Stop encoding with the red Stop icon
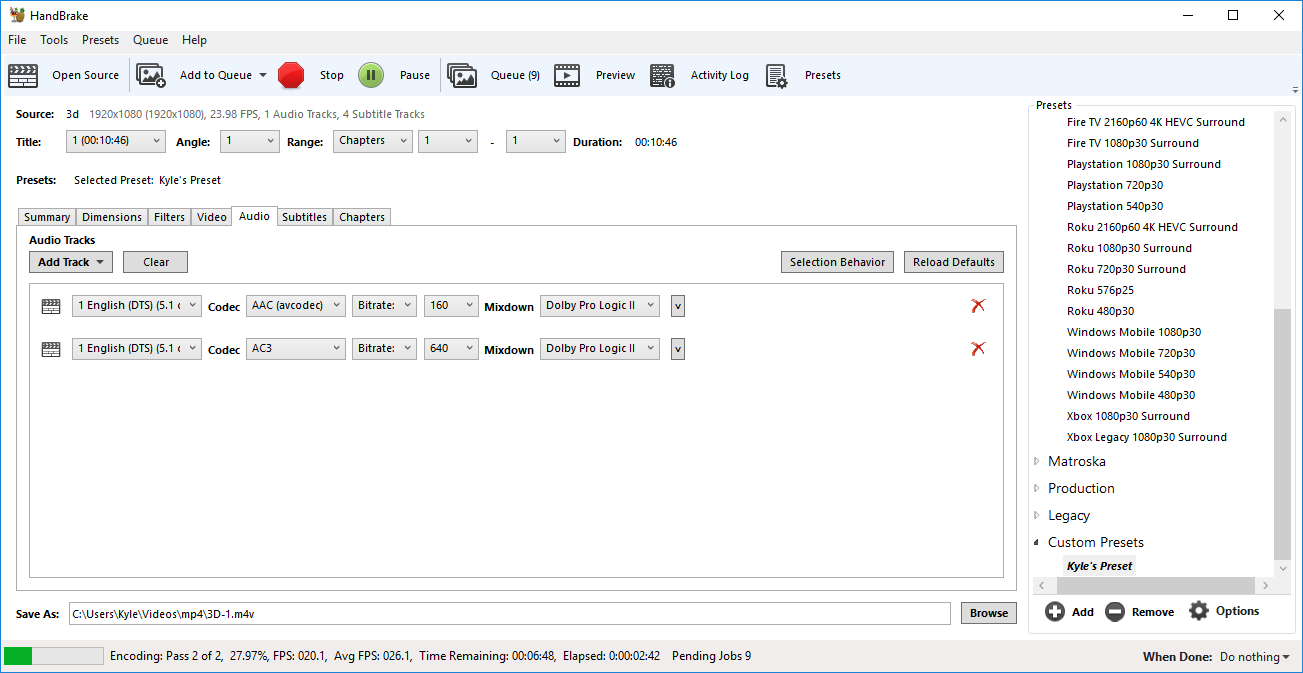 click(x=291, y=75)
